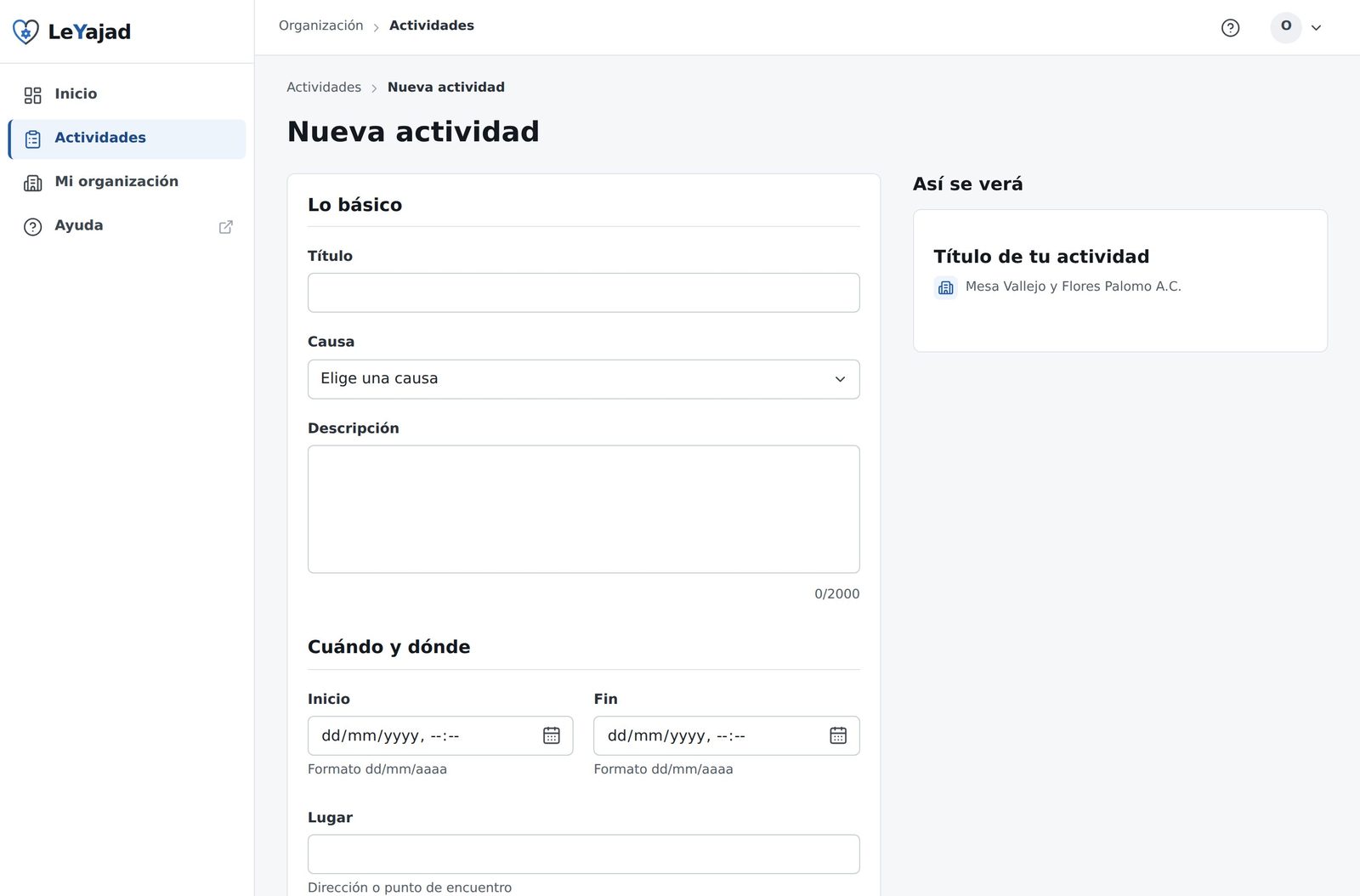Click the Lugar field label
This screenshot has width=1360, height=896.
[x=330, y=818]
